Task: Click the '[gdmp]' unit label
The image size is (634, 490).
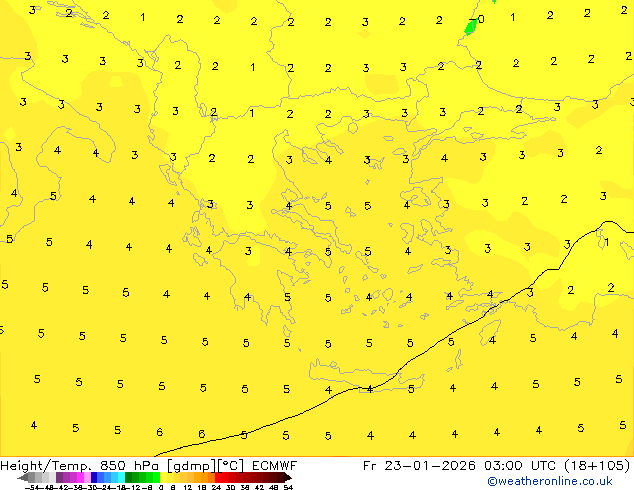Action: click(x=192, y=466)
